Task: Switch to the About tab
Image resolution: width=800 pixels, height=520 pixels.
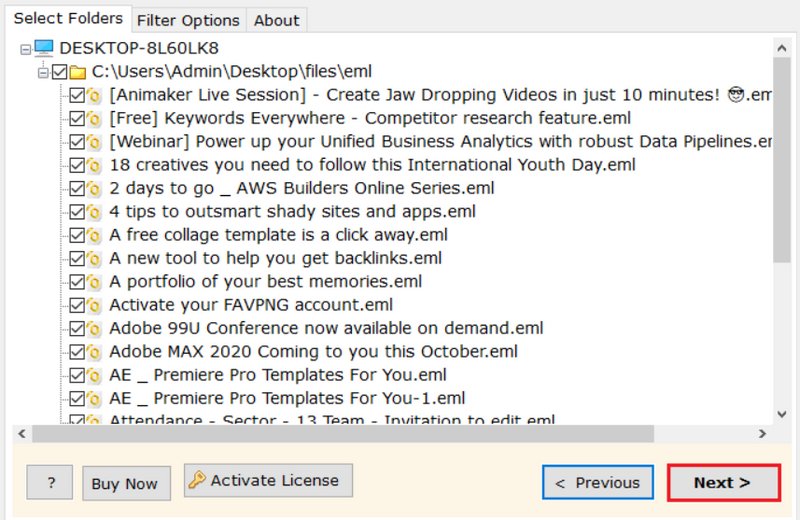Action: (277, 20)
